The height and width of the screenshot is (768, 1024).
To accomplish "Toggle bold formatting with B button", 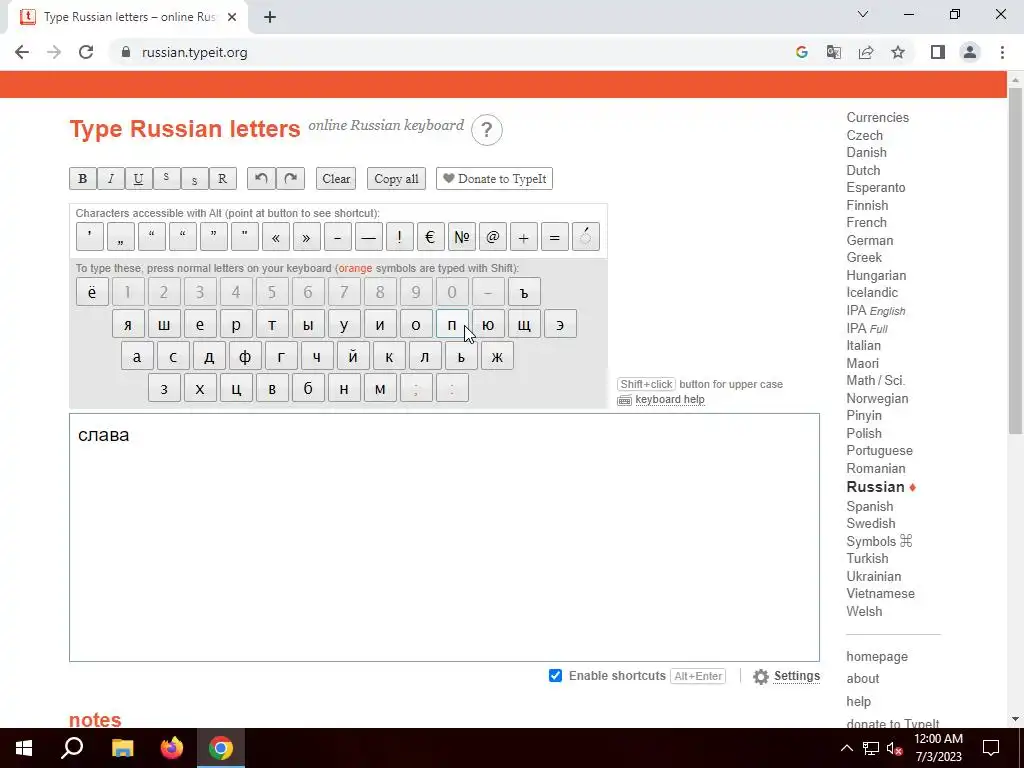I will point(83,179).
